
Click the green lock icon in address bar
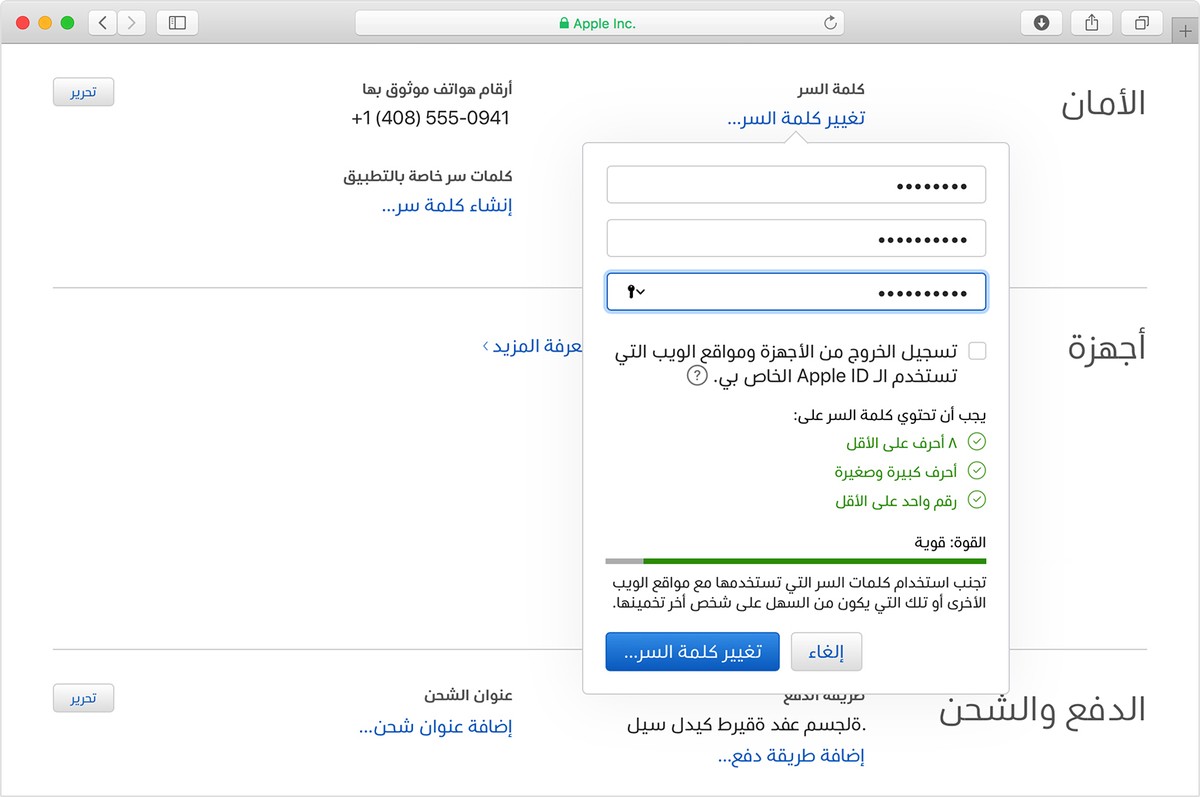pyautogui.click(x=564, y=23)
